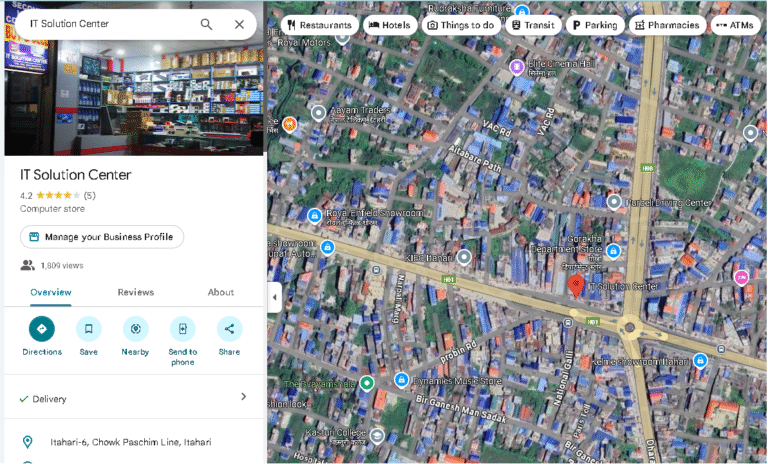Expand the Delivery details chevron
This screenshot has width=768, height=464.
pyautogui.click(x=243, y=397)
